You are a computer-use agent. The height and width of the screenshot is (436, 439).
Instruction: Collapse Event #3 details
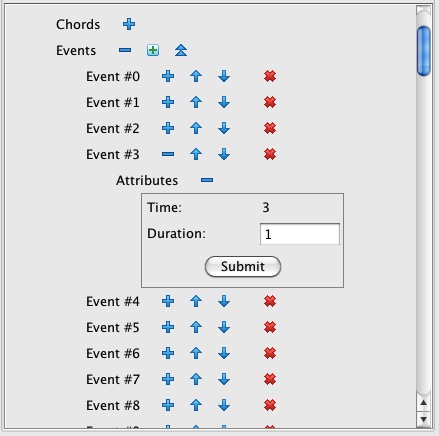(168, 154)
